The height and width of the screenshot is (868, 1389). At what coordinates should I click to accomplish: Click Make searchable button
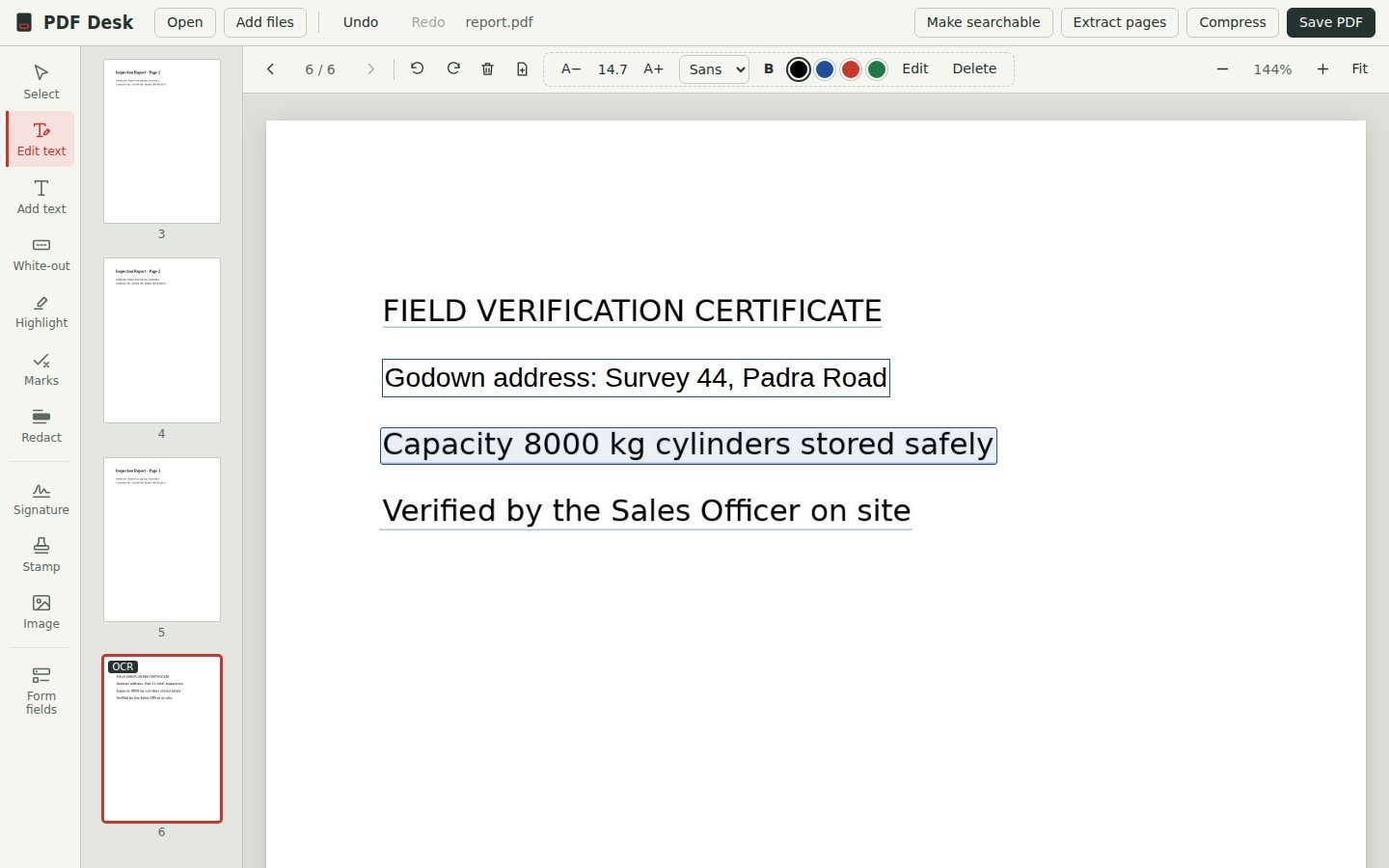click(984, 22)
